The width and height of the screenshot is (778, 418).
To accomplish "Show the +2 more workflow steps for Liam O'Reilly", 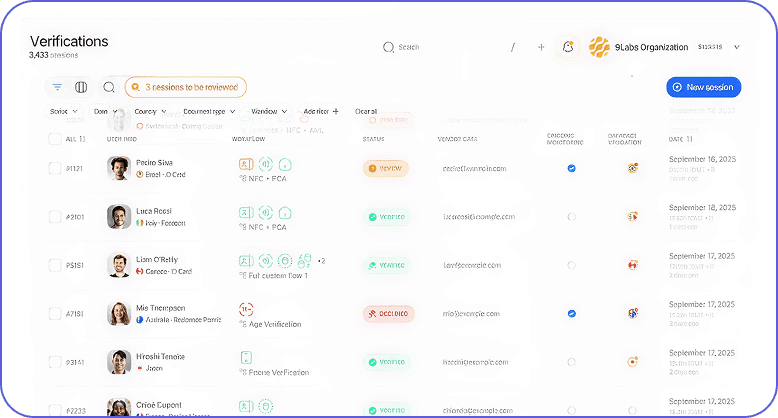I will pos(322,261).
